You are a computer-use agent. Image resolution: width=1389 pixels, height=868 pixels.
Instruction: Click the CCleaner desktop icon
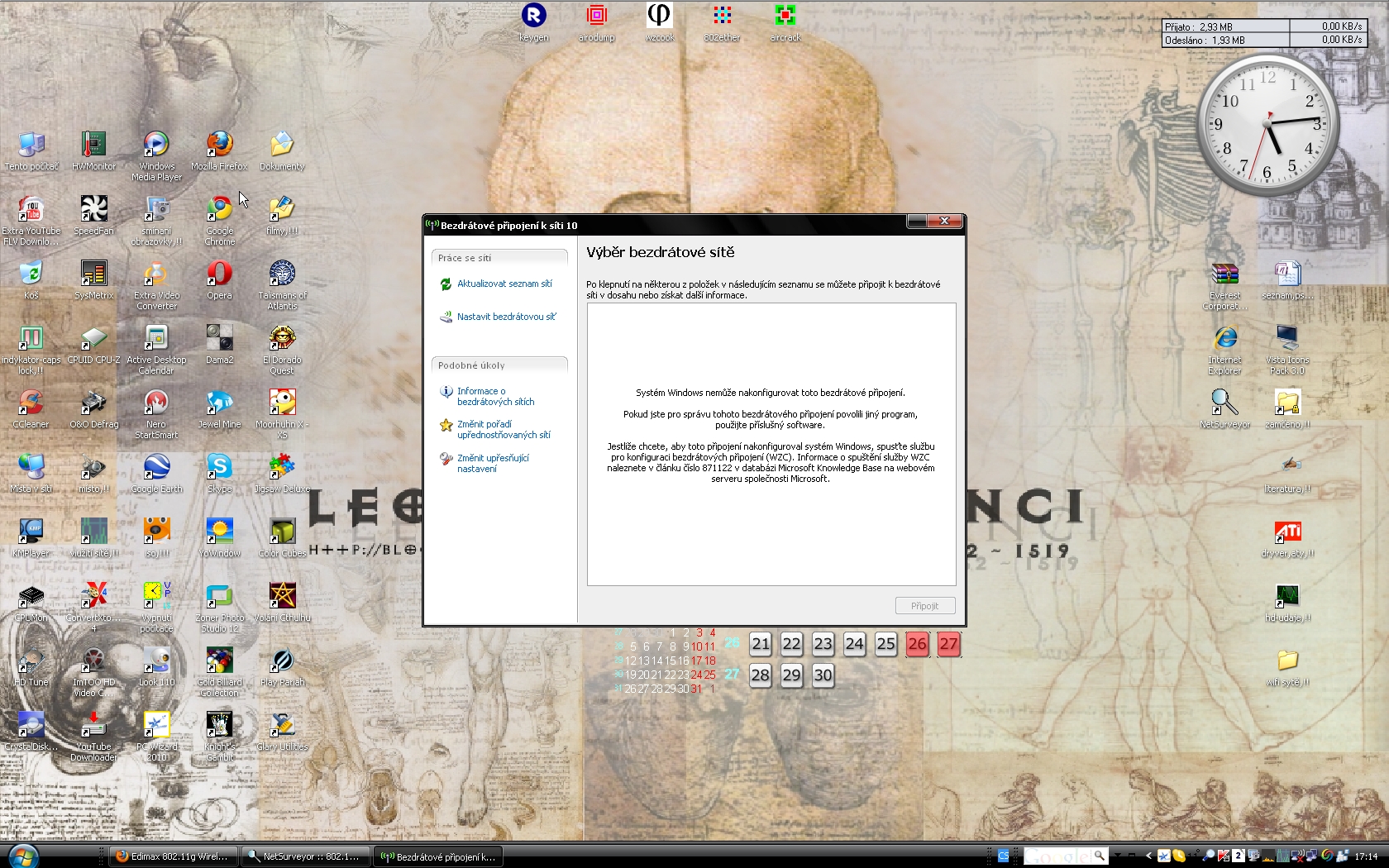tap(31, 403)
